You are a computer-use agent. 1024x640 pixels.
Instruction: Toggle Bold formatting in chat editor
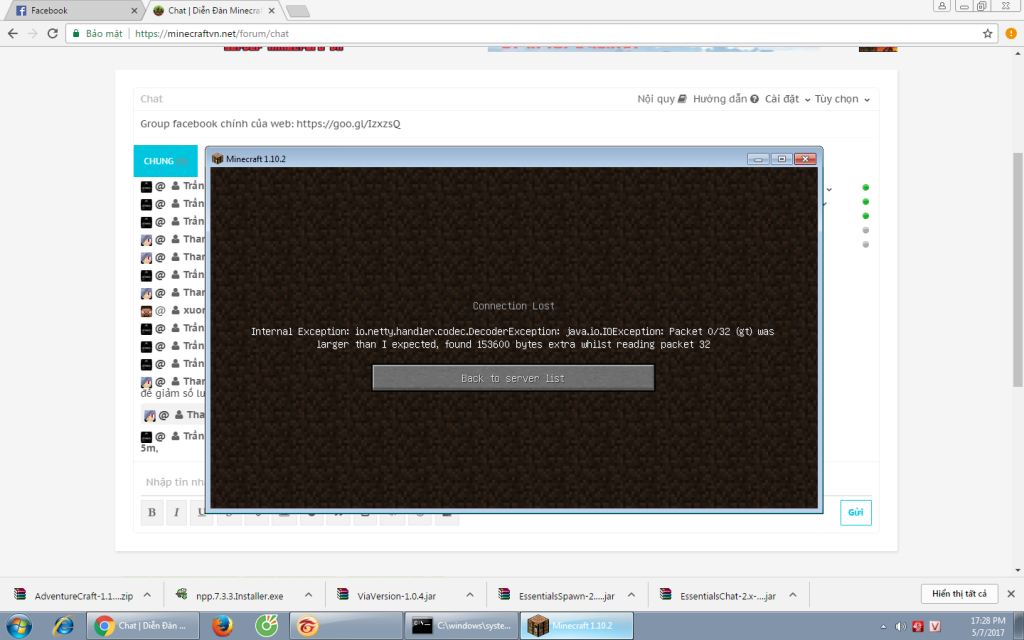(152, 513)
